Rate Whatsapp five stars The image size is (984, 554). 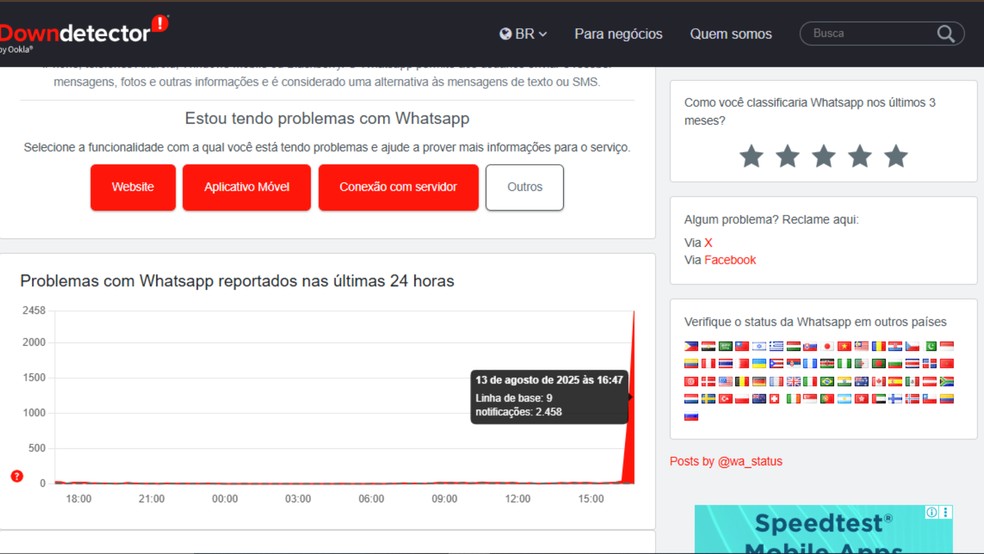tap(896, 156)
